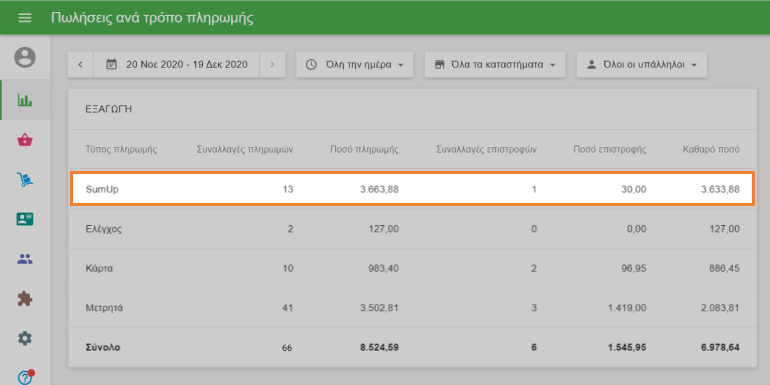Click the Καθαρό ποσό column header
Screen dimensions: 770x385
coord(711,149)
